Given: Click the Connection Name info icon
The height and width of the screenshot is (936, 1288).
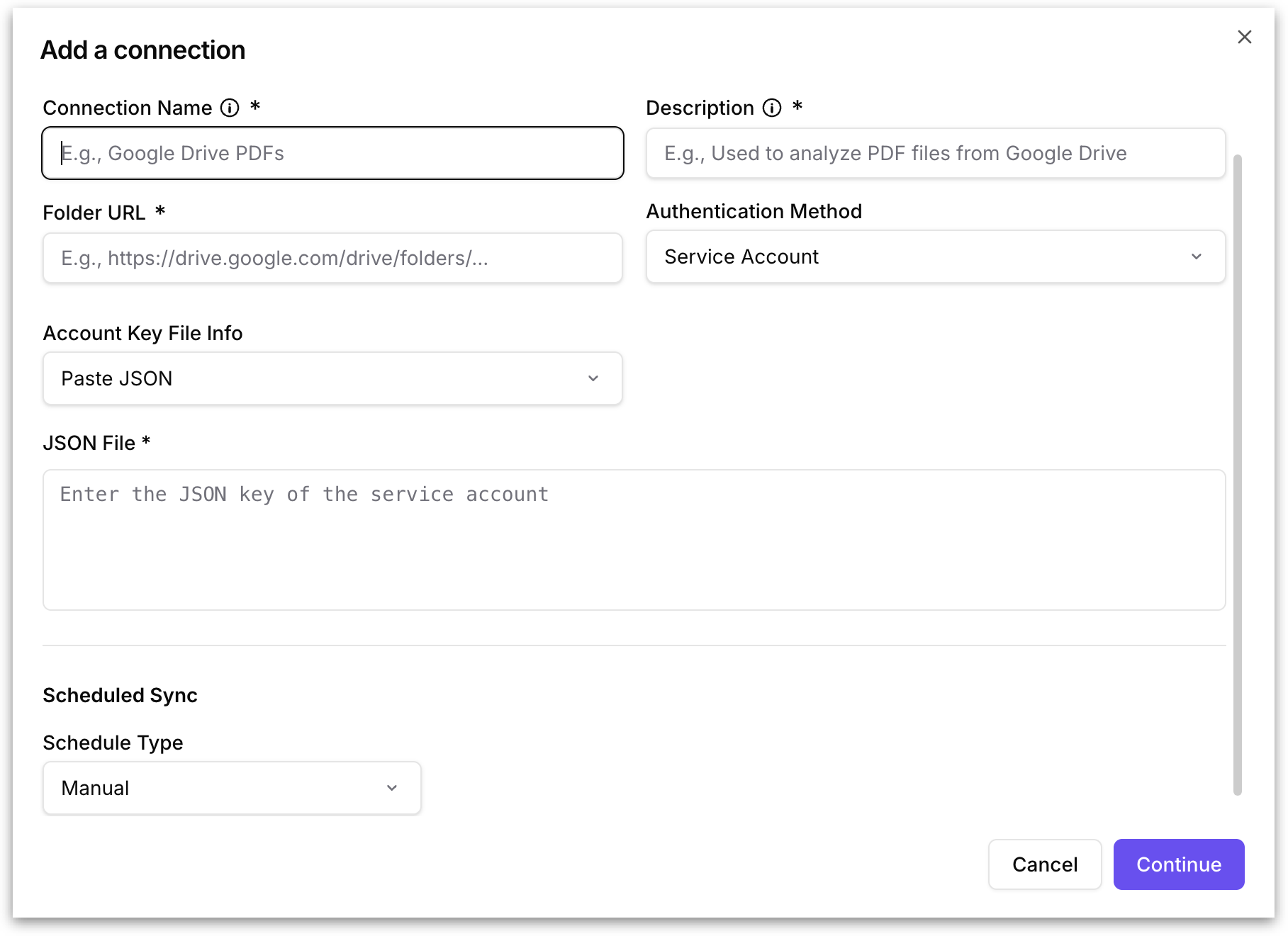Looking at the screenshot, I should [230, 108].
